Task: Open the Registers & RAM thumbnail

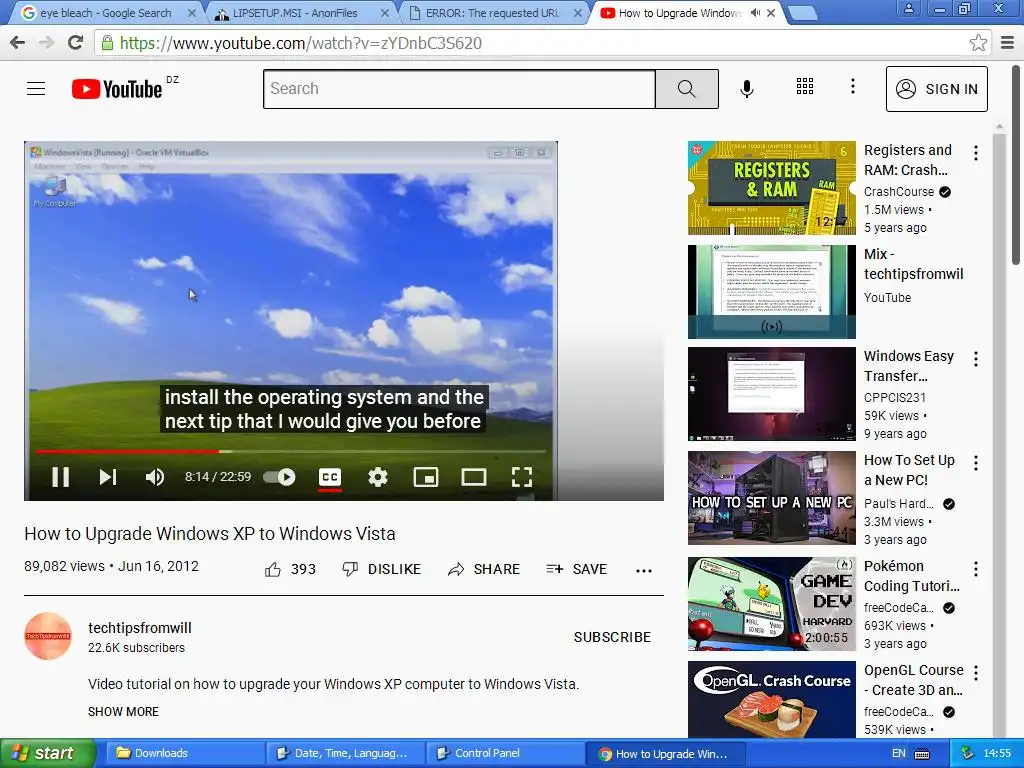Action: point(771,188)
